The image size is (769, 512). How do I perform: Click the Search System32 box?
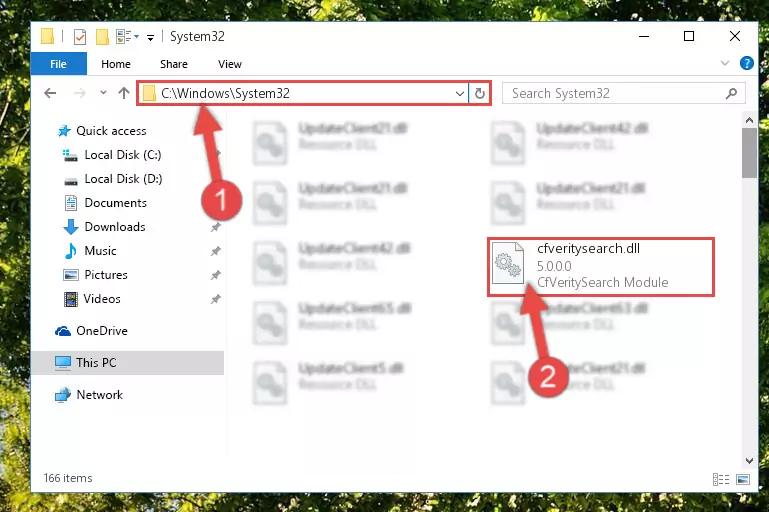tap(623, 93)
